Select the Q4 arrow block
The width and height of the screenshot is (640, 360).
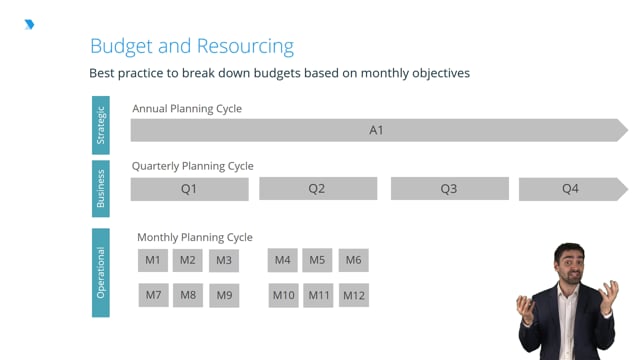tap(573, 189)
